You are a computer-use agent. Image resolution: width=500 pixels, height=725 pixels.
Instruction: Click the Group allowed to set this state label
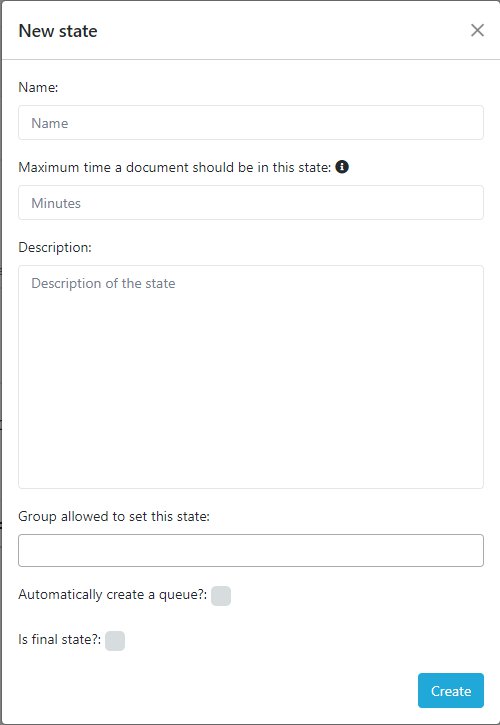(x=114, y=516)
